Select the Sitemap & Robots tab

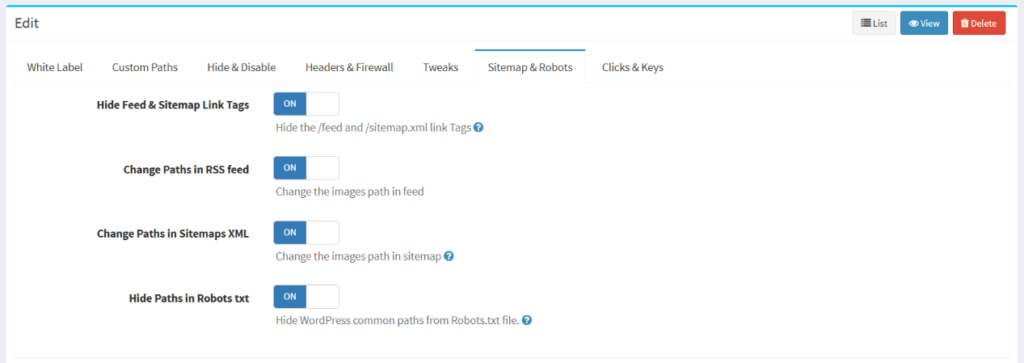(x=530, y=67)
